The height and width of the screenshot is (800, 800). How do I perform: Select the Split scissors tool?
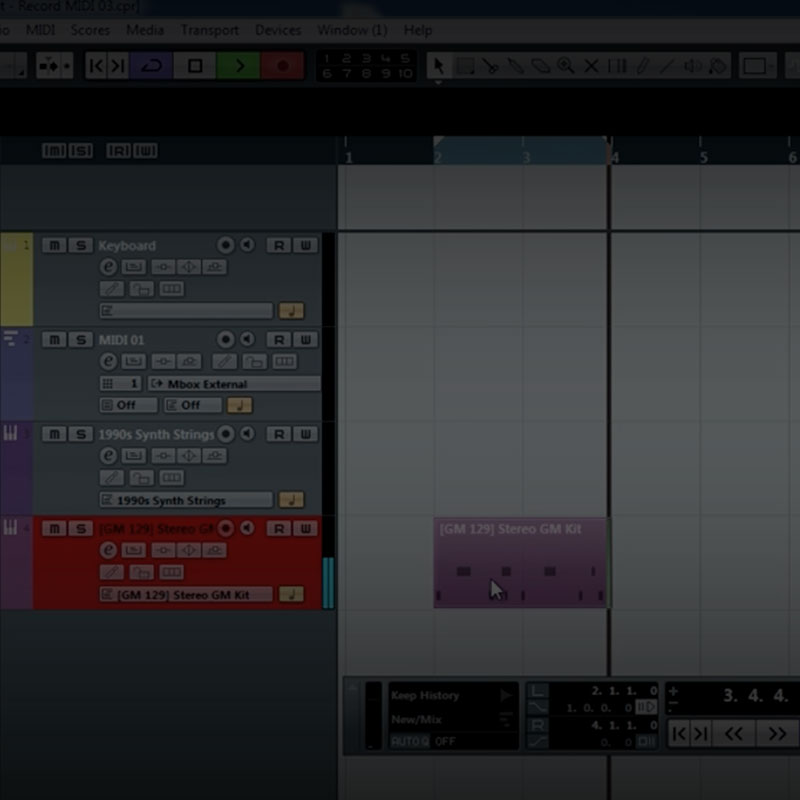(490, 65)
